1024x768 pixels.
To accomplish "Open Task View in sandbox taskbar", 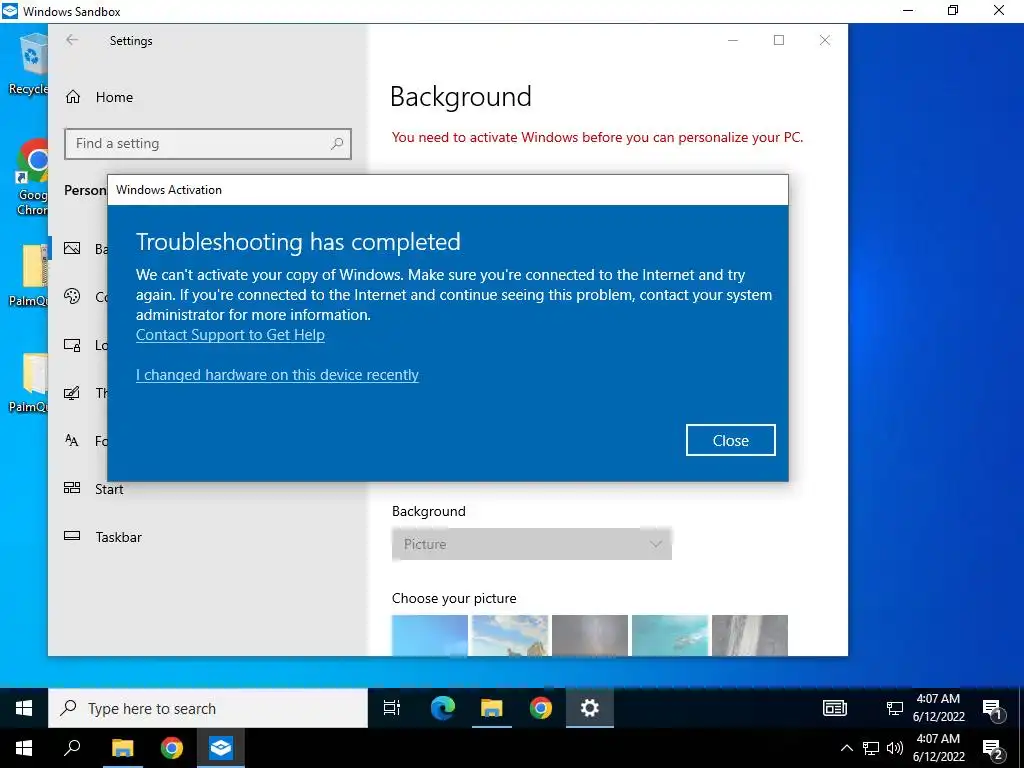I will click(x=392, y=708).
